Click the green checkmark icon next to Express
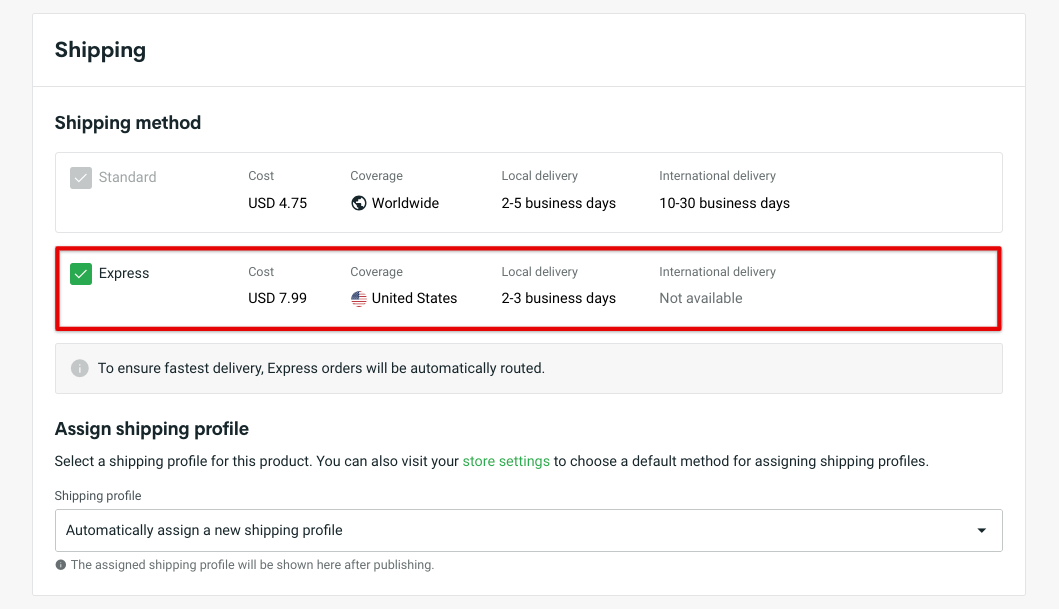 (81, 273)
